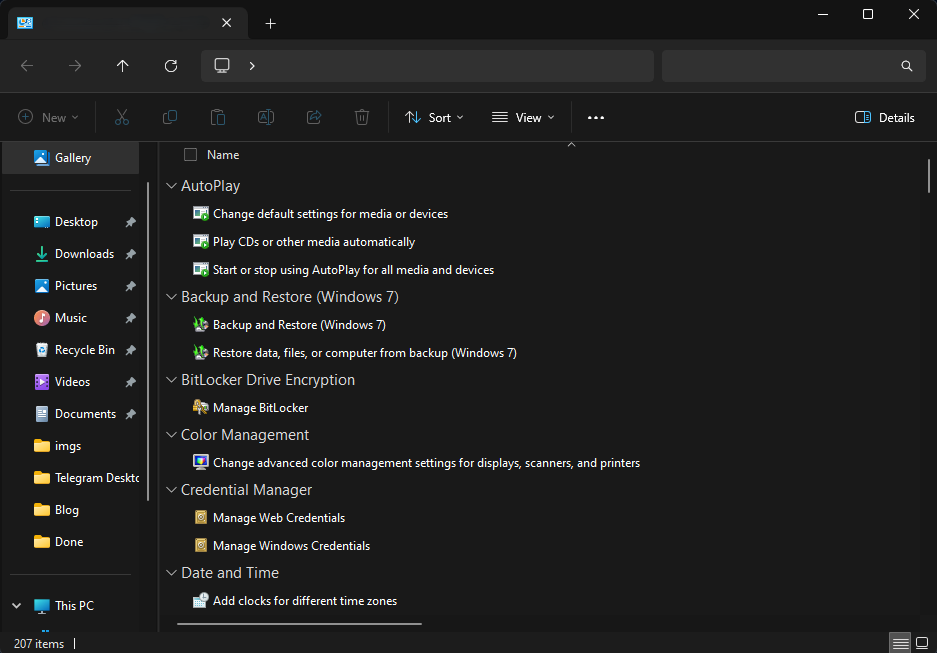Open Pictures in the sidebar
The height and width of the screenshot is (653, 937).
(76, 286)
